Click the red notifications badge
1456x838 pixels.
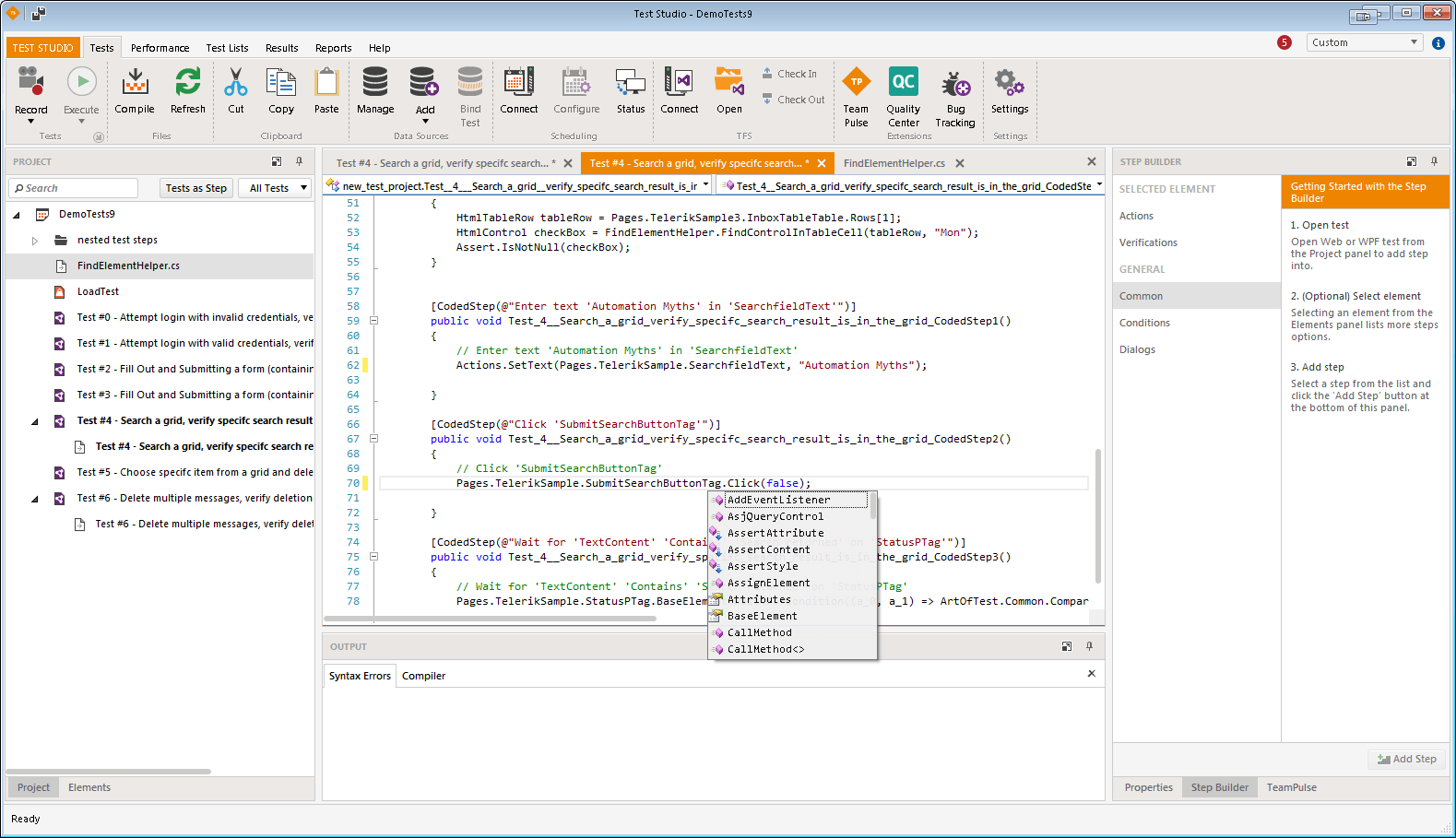[x=1284, y=42]
